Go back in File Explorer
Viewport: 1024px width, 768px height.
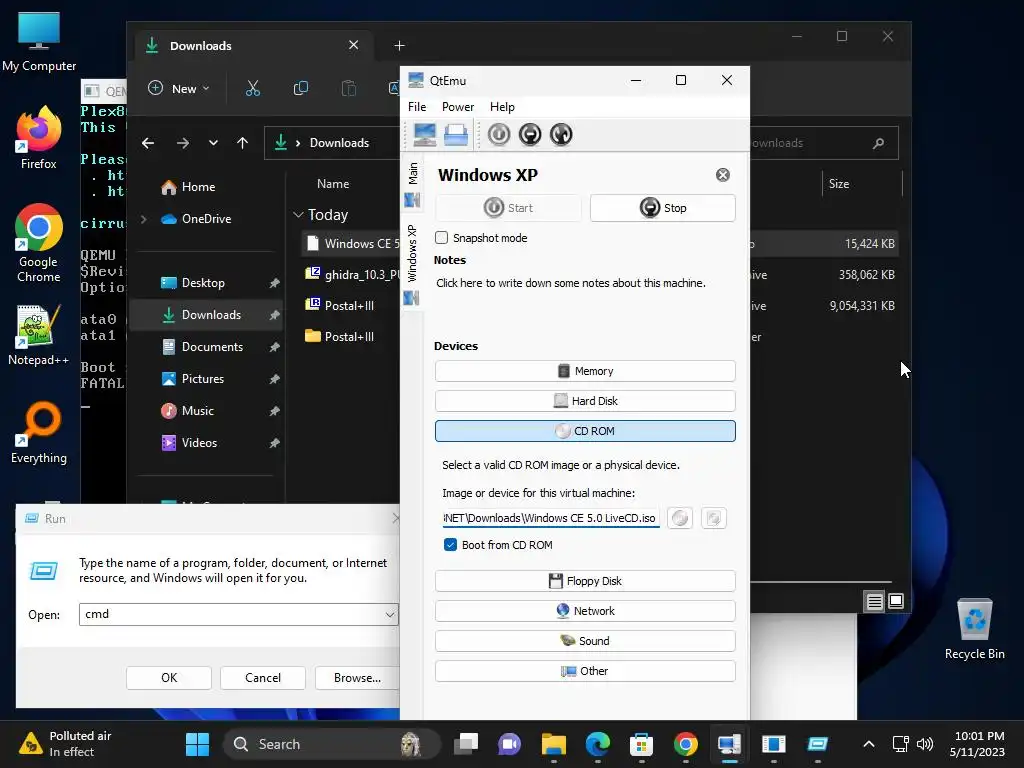[x=148, y=143]
